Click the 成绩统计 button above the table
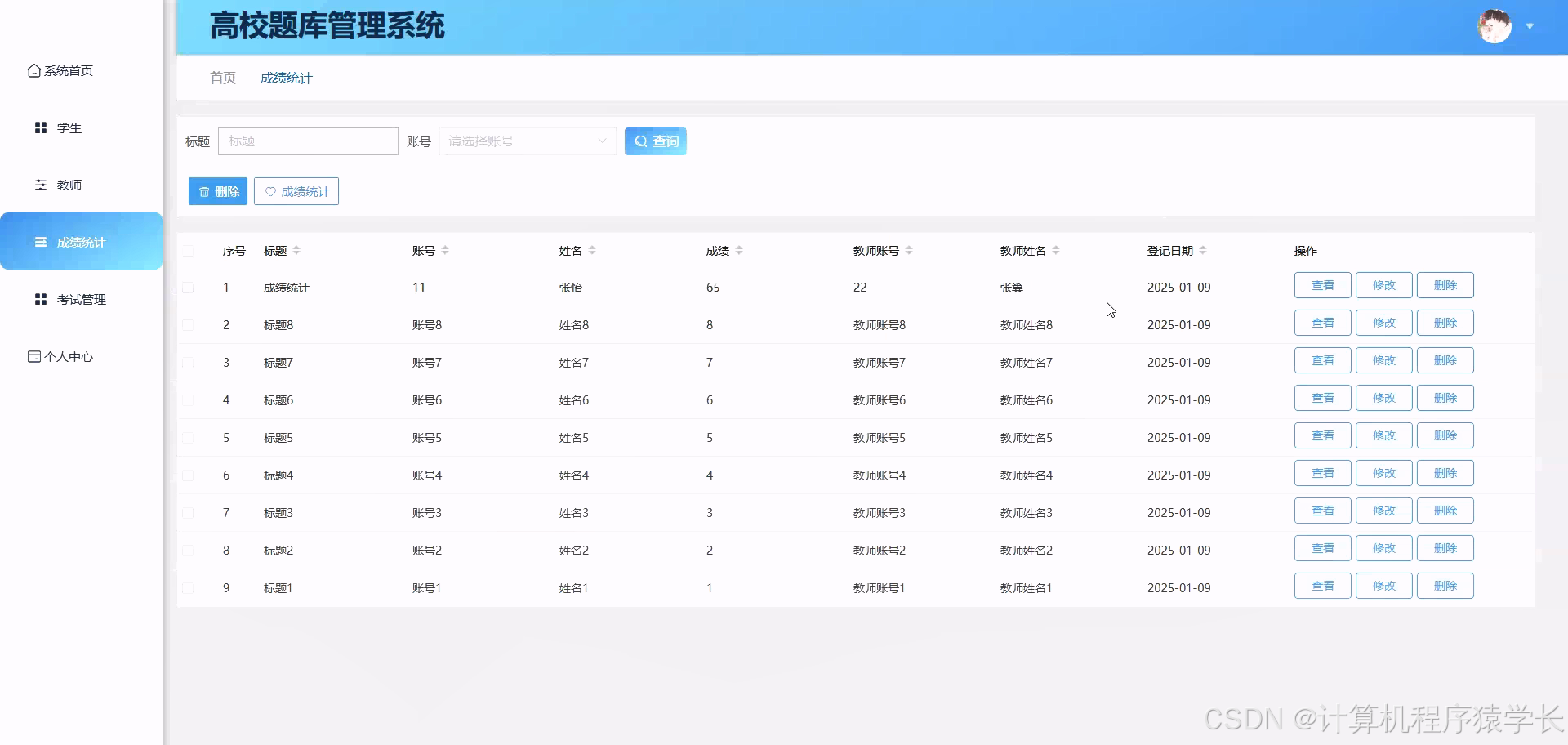The width and height of the screenshot is (1568, 745). click(296, 191)
